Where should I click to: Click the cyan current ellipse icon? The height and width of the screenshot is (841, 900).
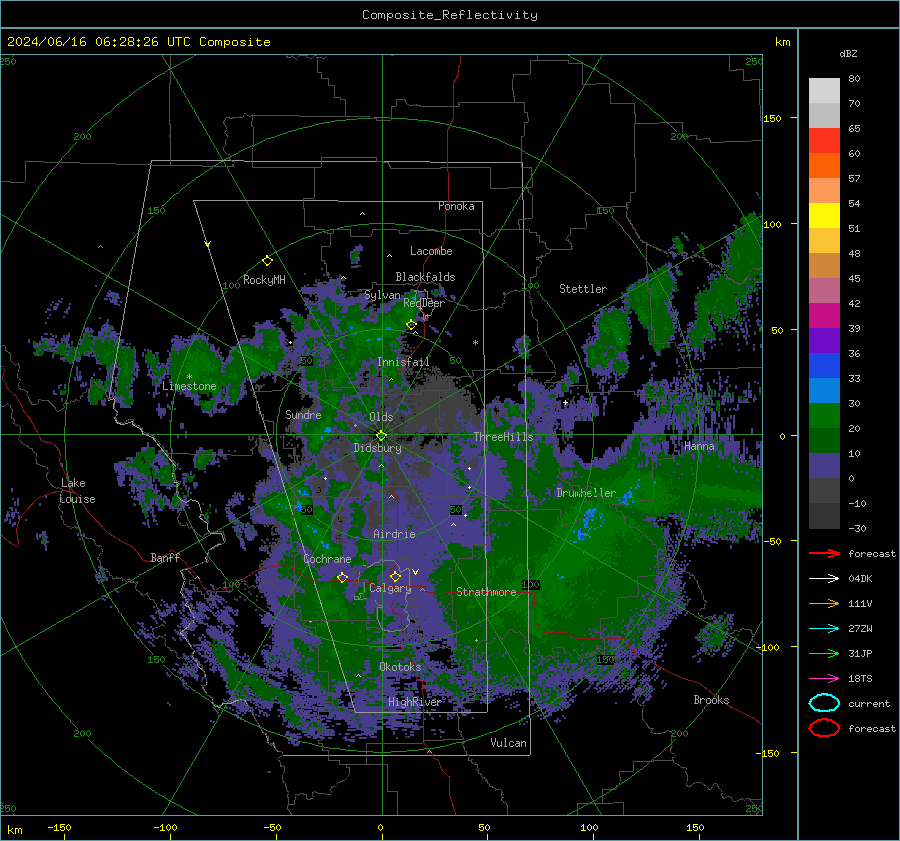click(824, 703)
